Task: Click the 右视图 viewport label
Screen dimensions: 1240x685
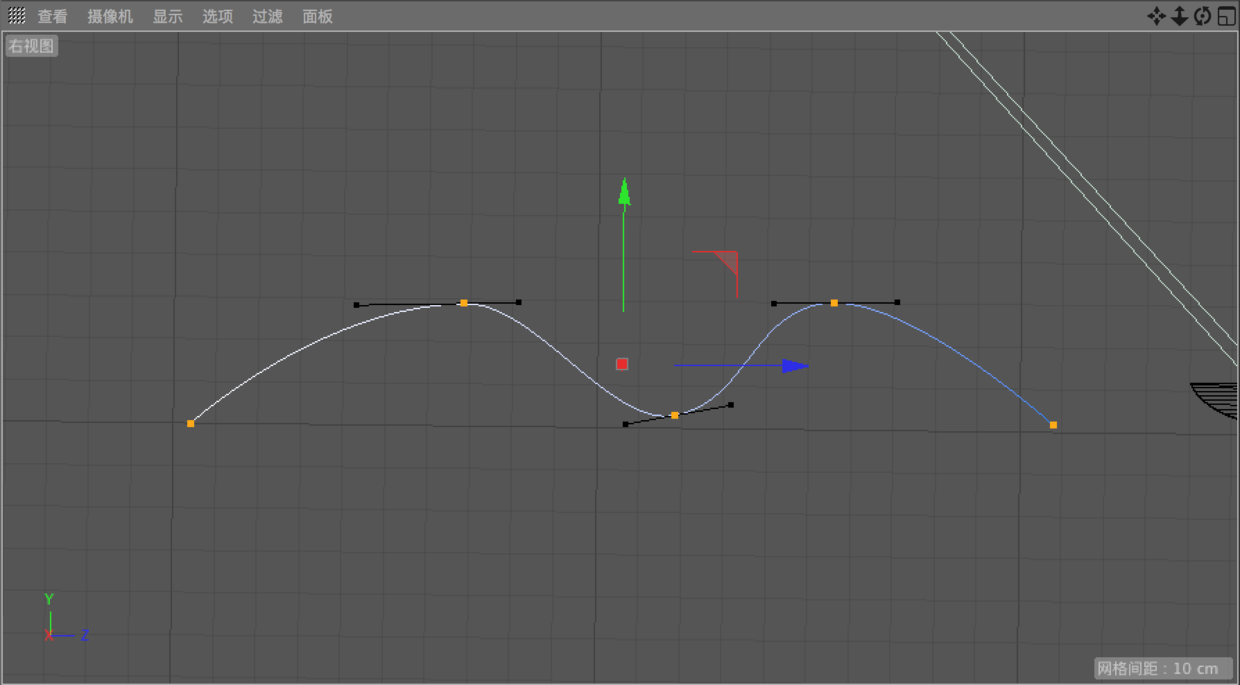Action: tap(31, 46)
